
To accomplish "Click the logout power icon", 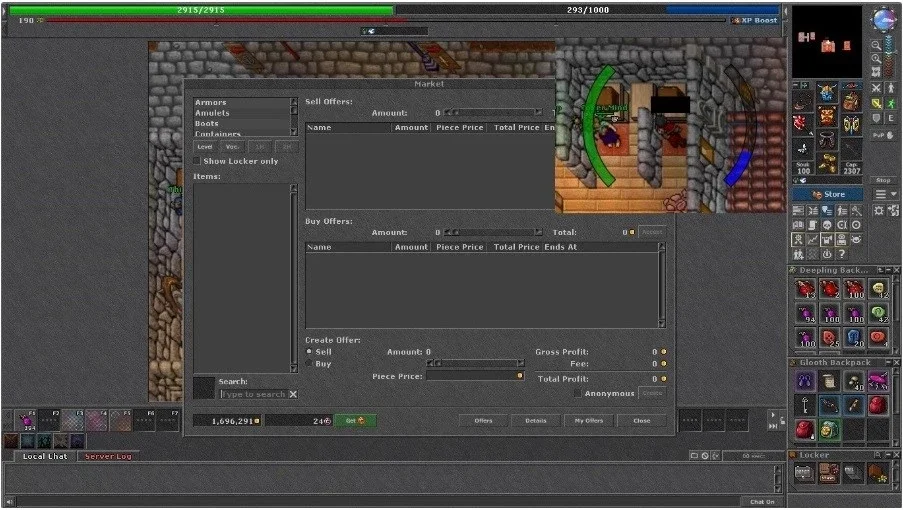I will [x=827, y=254].
